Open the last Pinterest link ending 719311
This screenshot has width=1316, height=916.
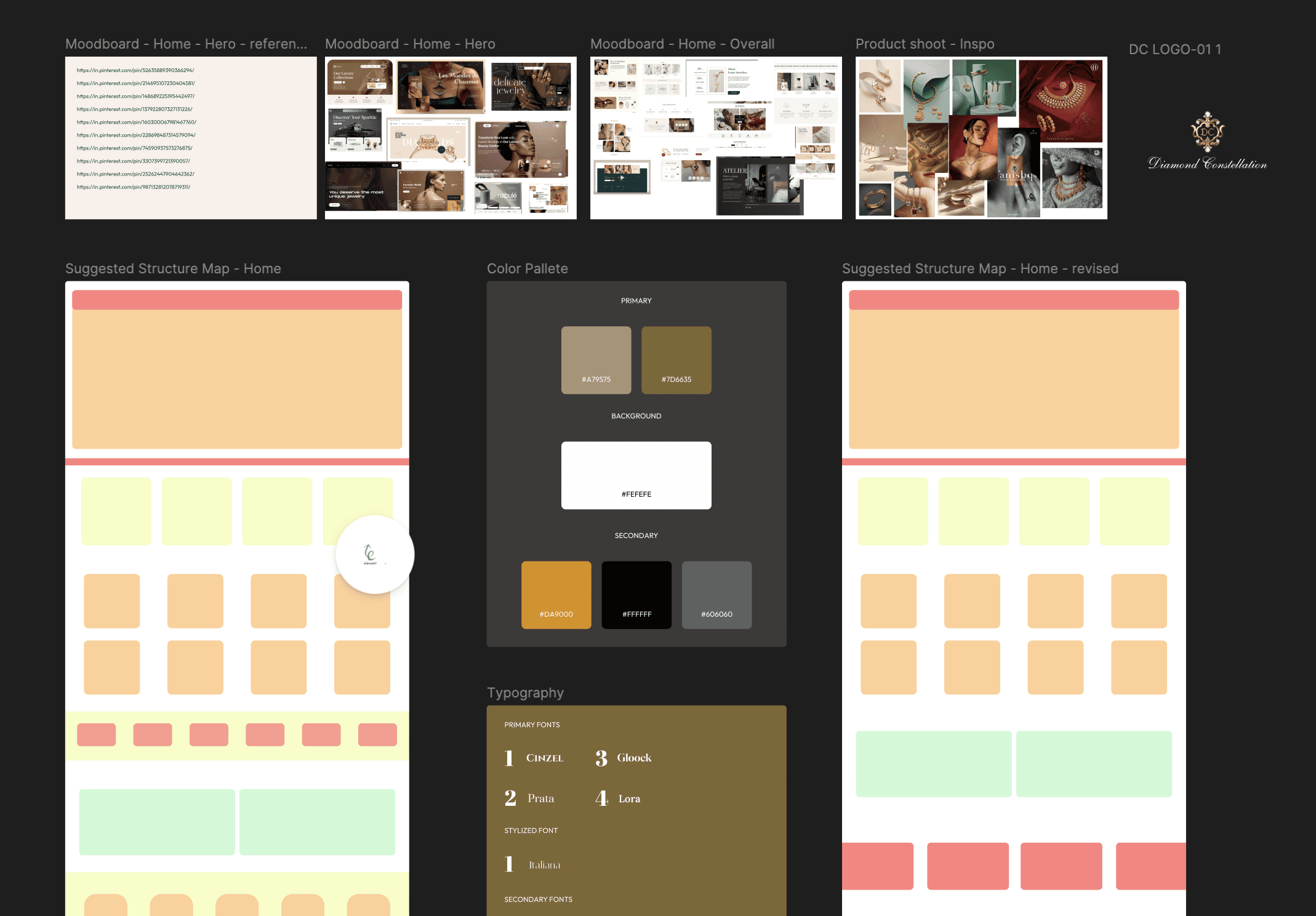[134, 187]
